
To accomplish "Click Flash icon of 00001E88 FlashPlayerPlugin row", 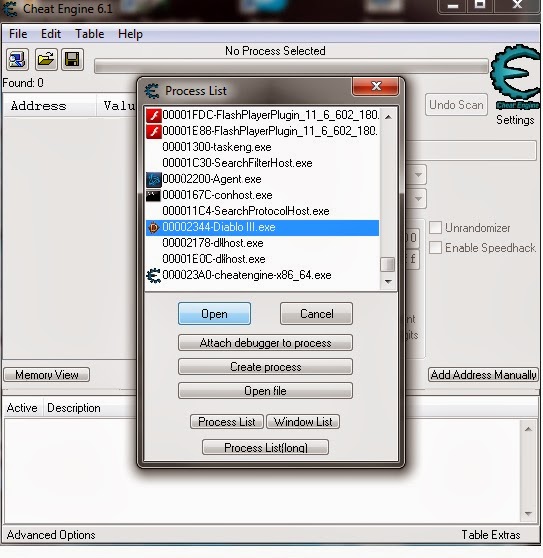I will pyautogui.click(x=154, y=131).
